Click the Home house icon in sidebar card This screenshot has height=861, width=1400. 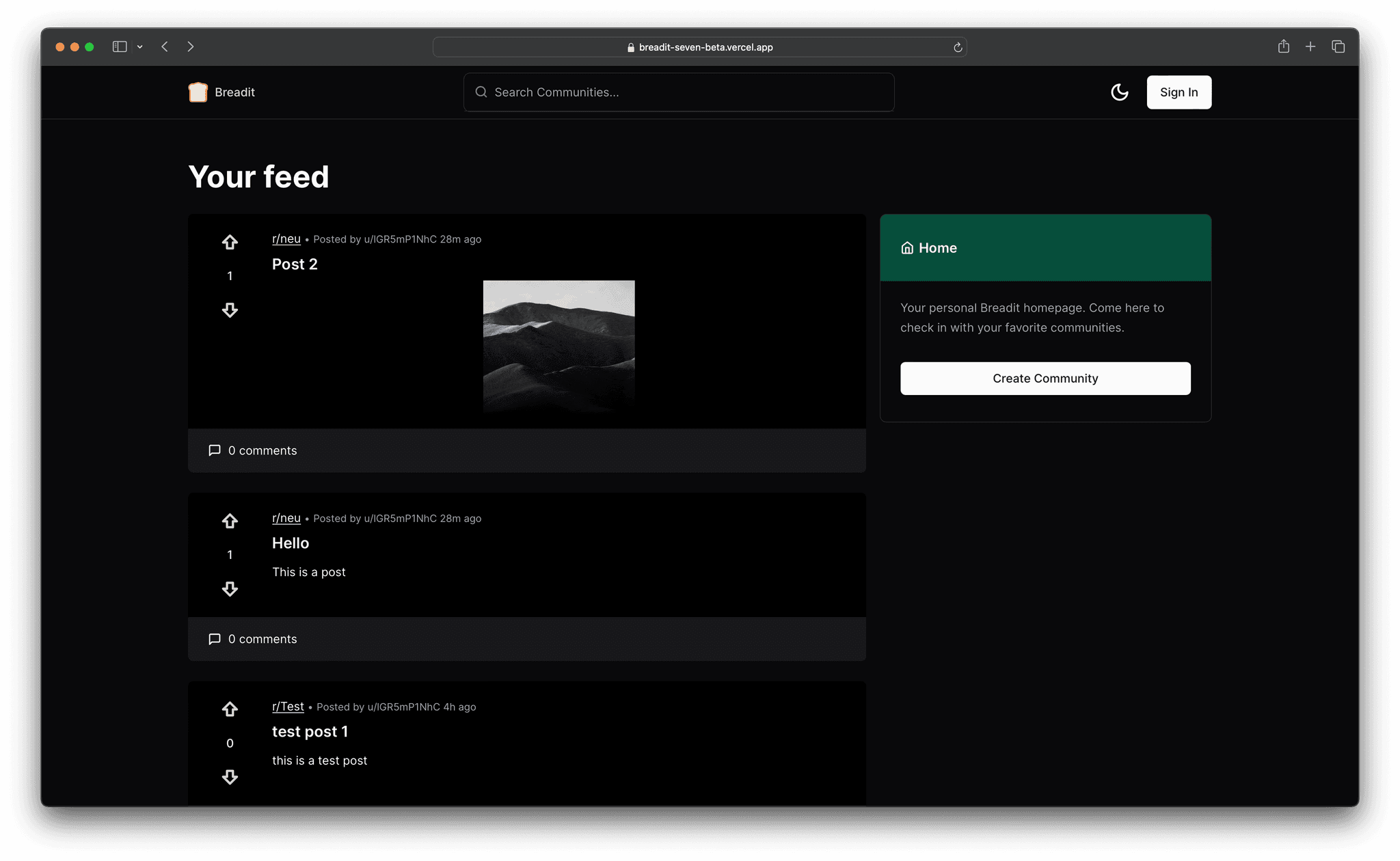tap(908, 247)
